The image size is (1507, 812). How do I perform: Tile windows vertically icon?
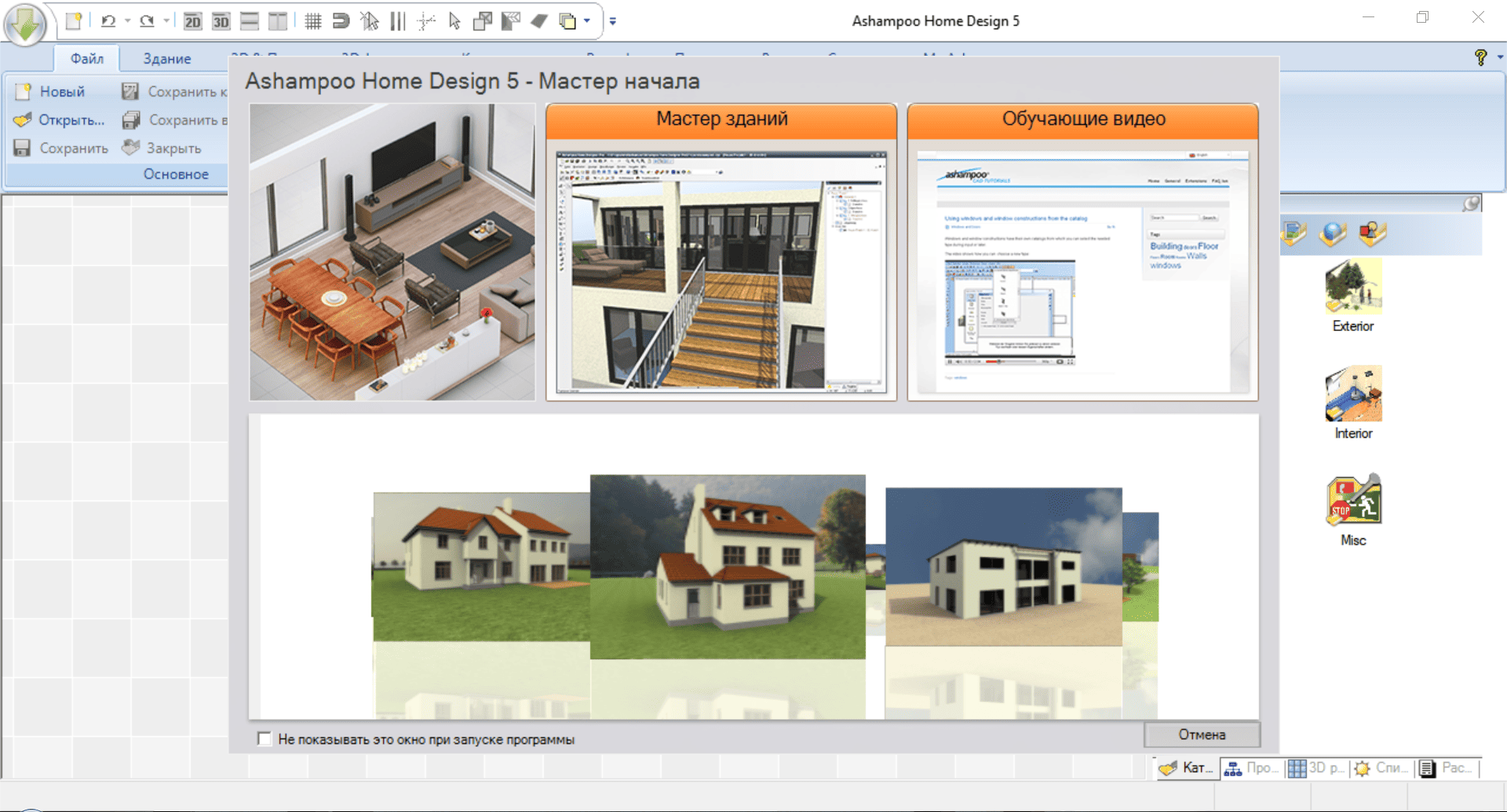pyautogui.click(x=277, y=21)
